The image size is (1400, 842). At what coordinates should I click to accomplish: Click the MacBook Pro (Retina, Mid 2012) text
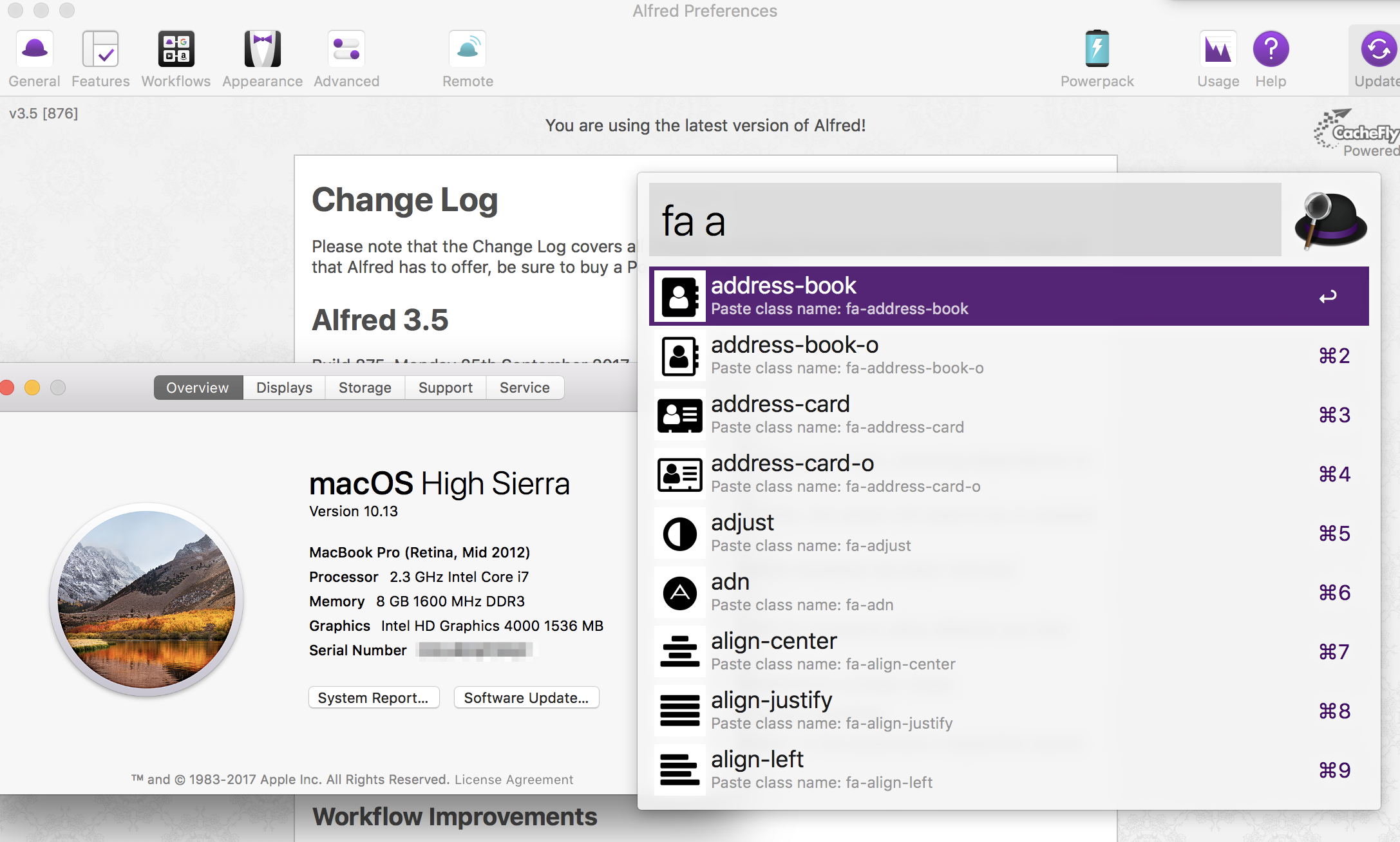click(419, 552)
